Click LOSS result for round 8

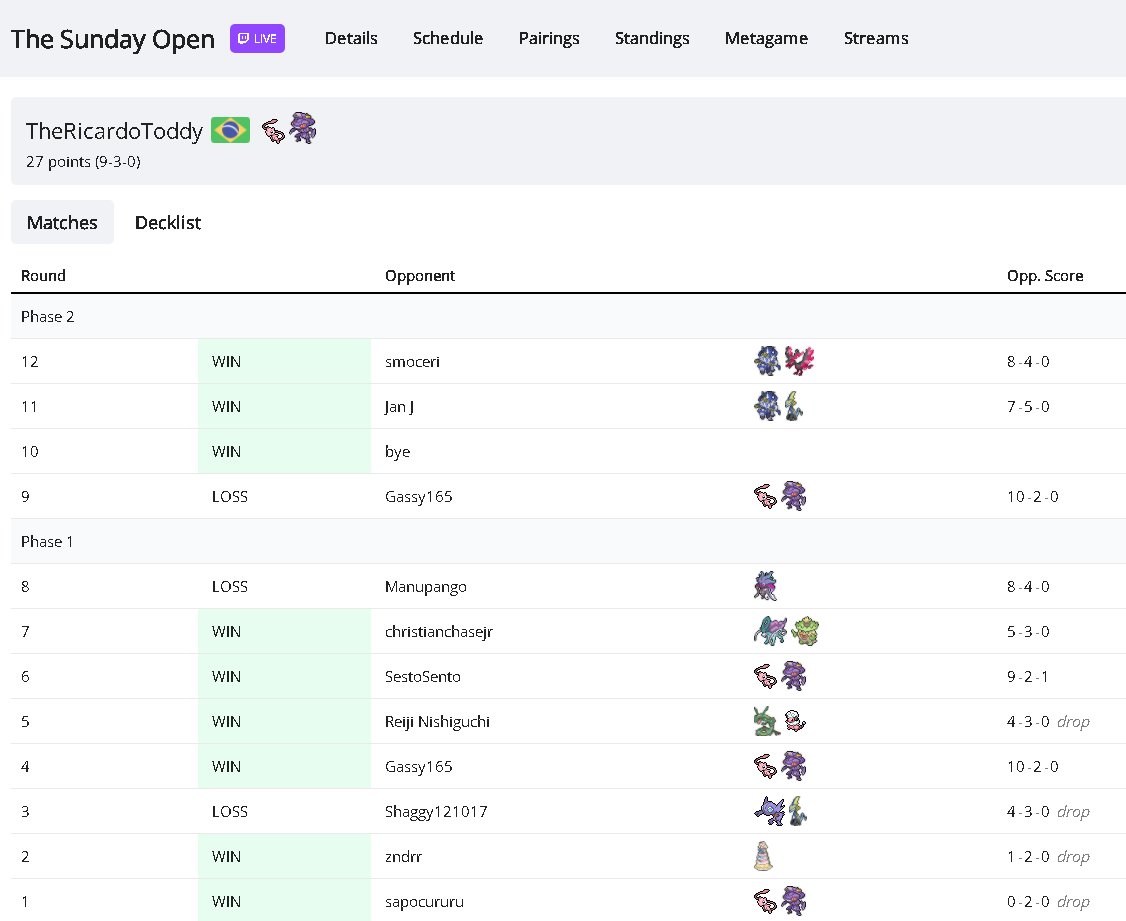230,587
